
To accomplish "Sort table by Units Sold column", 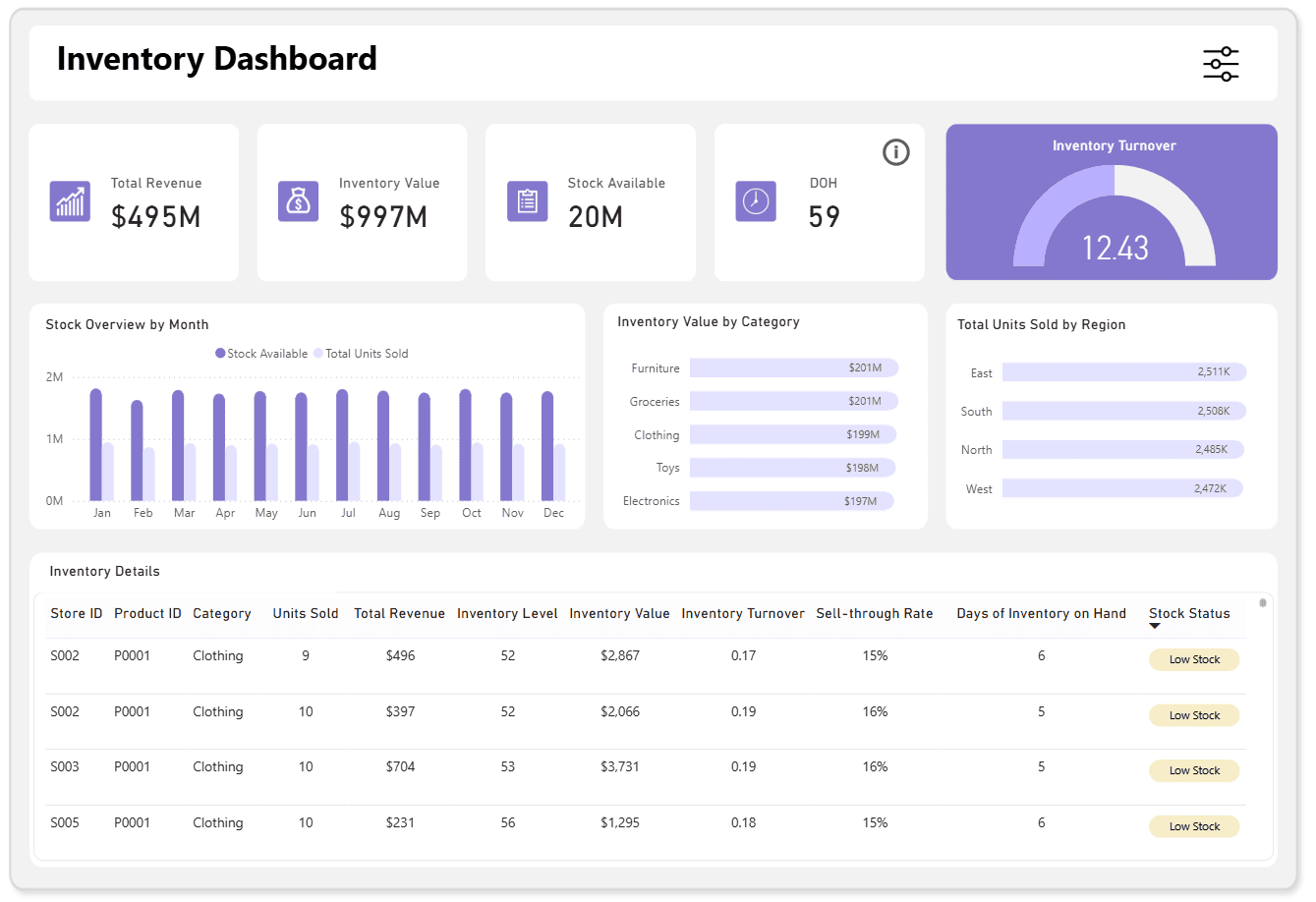I will (x=305, y=613).
